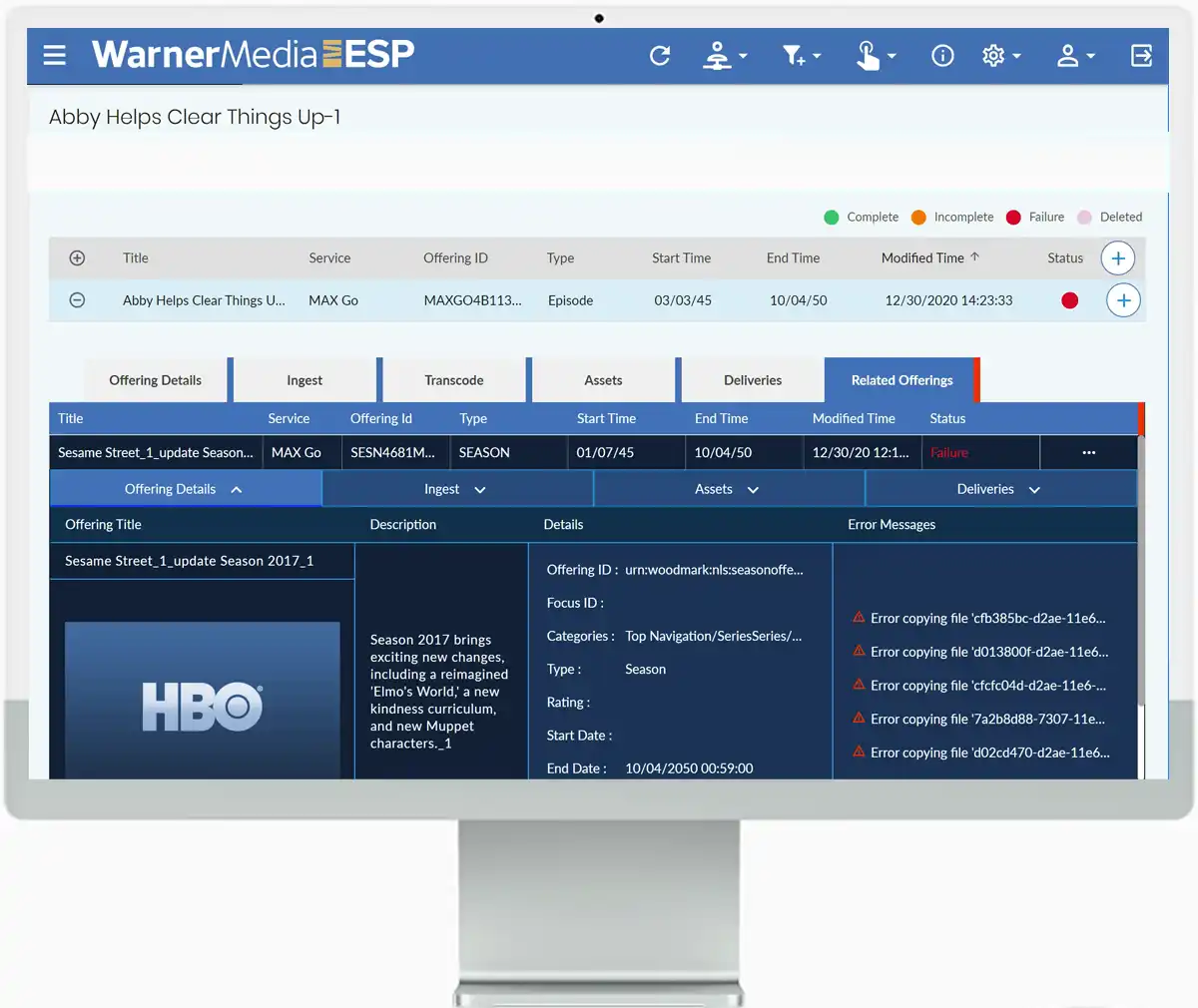The height and width of the screenshot is (1008, 1198).
Task: Click the Title column header in top table
Action: 136,257
